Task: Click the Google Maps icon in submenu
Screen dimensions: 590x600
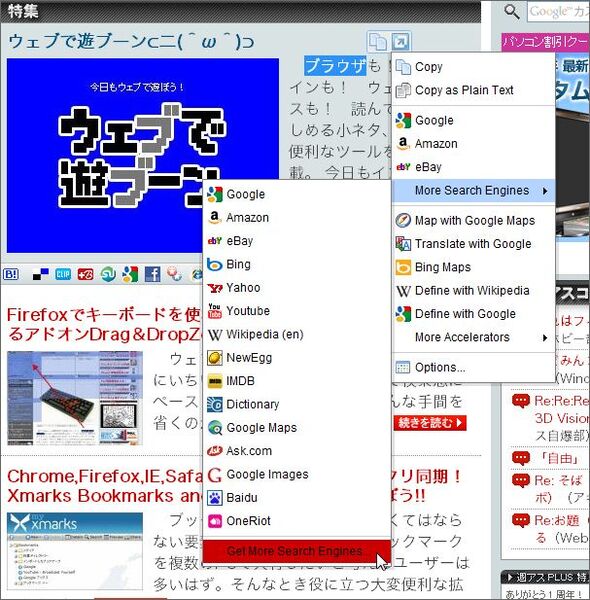Action: [215, 428]
